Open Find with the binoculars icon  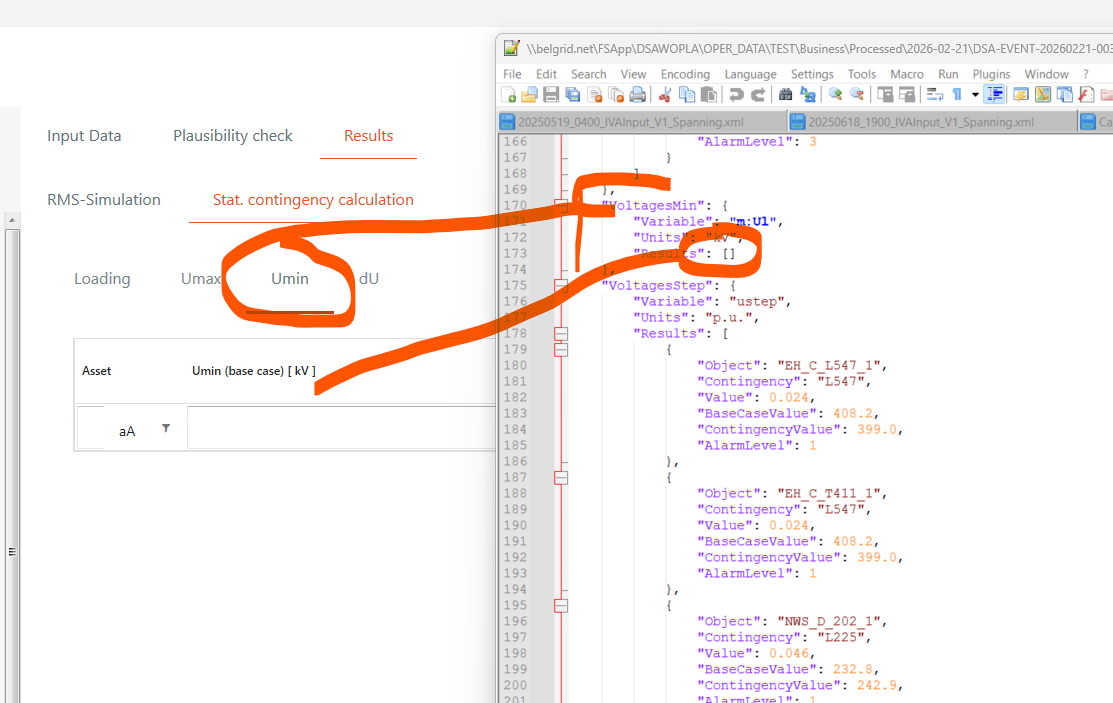786,95
